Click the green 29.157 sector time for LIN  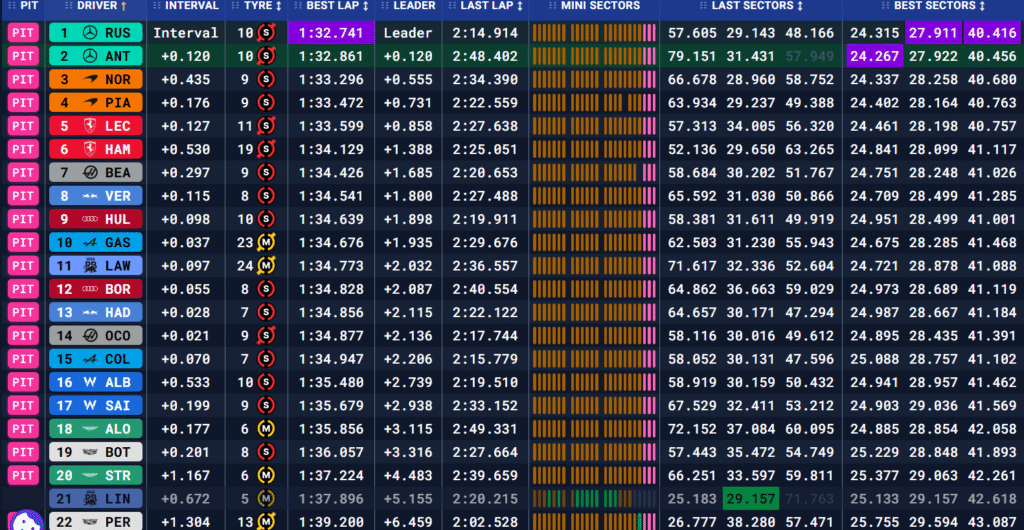[751, 498]
